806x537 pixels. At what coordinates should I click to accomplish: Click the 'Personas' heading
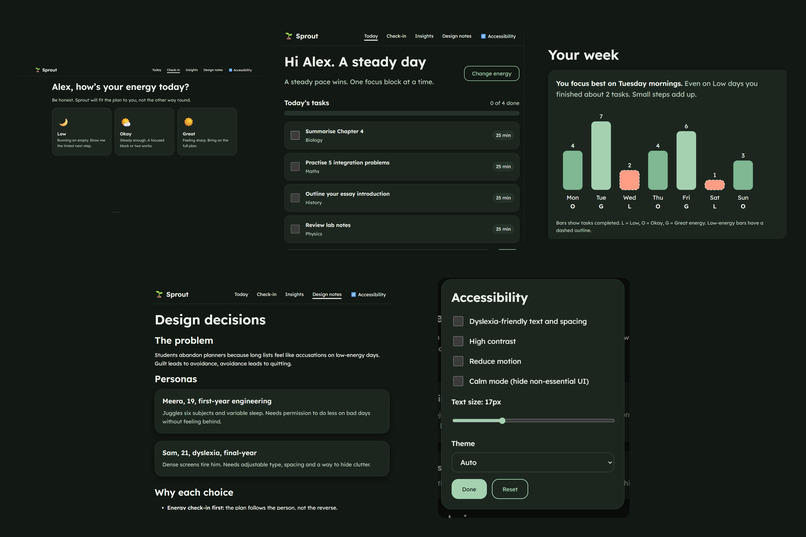pyautogui.click(x=176, y=379)
